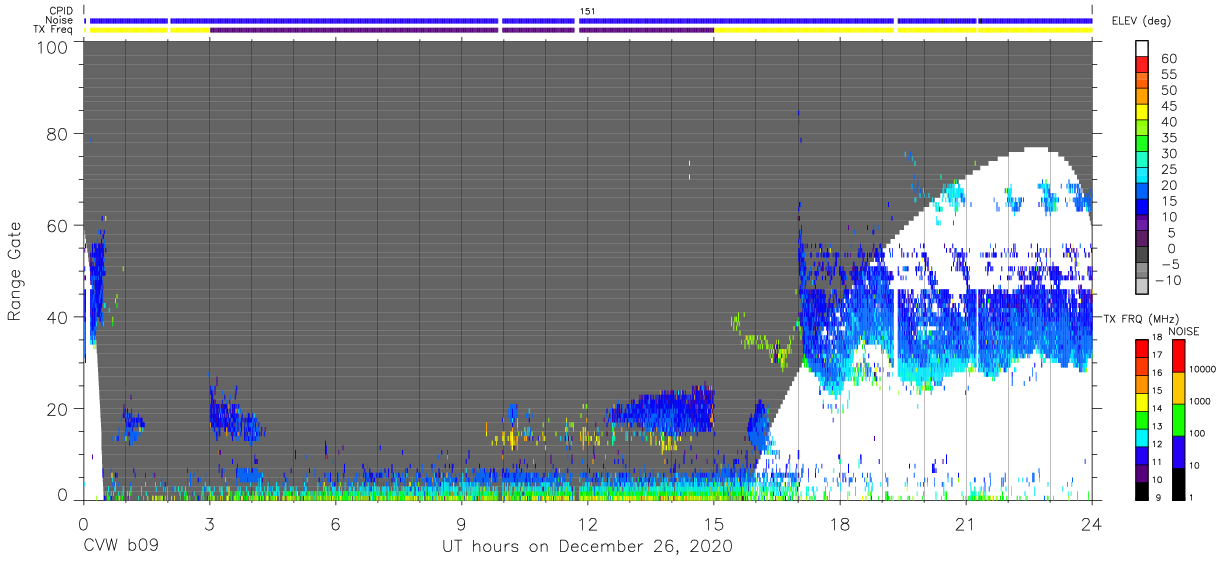Viewport: 1228px width, 567px height.
Task: Click the 'Range Gate' y-axis title
Action: tap(15, 270)
